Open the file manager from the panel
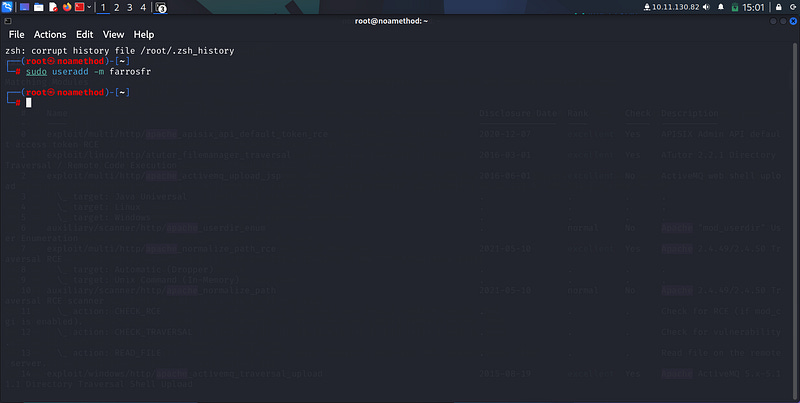 coord(38,7)
